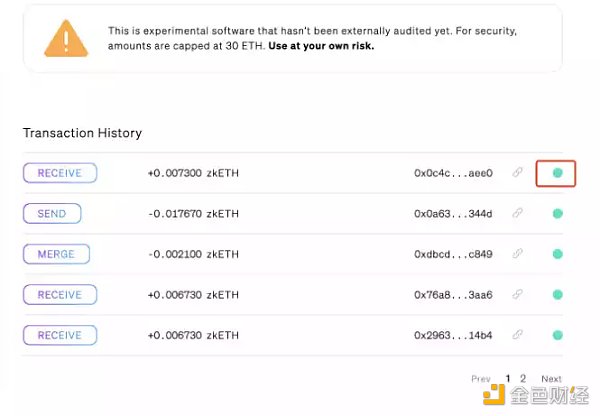Screen dimensions: 600x416
Task: Open link icon beside 0x76a8...3aa6
Action: [517, 295]
